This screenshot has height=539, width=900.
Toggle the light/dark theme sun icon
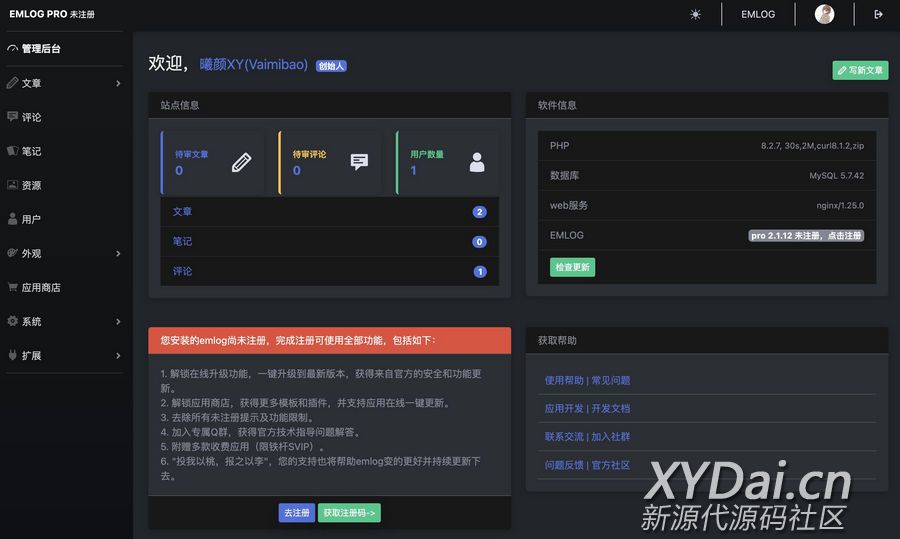[696, 14]
